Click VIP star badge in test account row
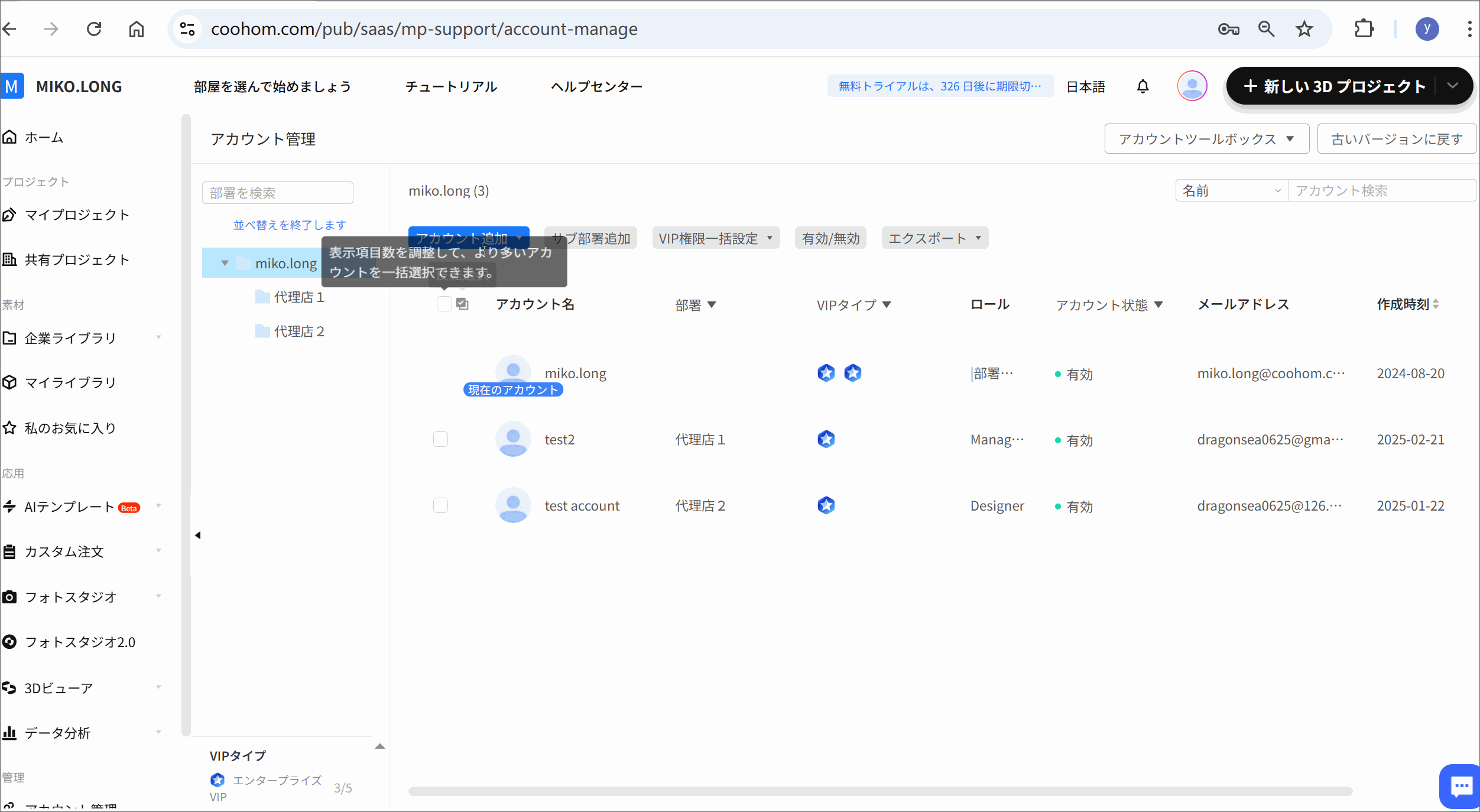This screenshot has height=812, width=1480. pos(826,505)
